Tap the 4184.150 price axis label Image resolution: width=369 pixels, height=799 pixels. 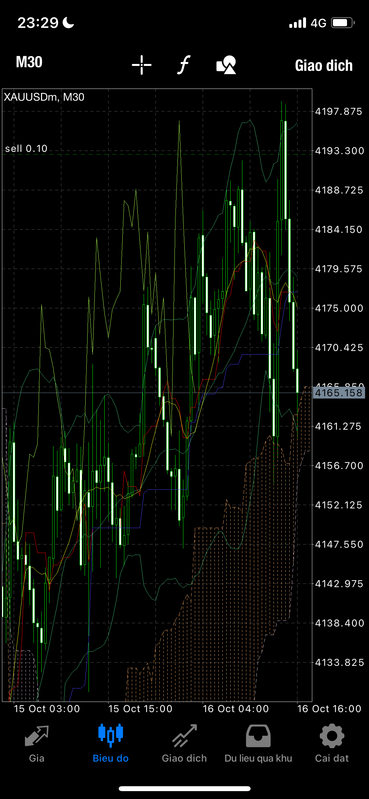(338, 229)
